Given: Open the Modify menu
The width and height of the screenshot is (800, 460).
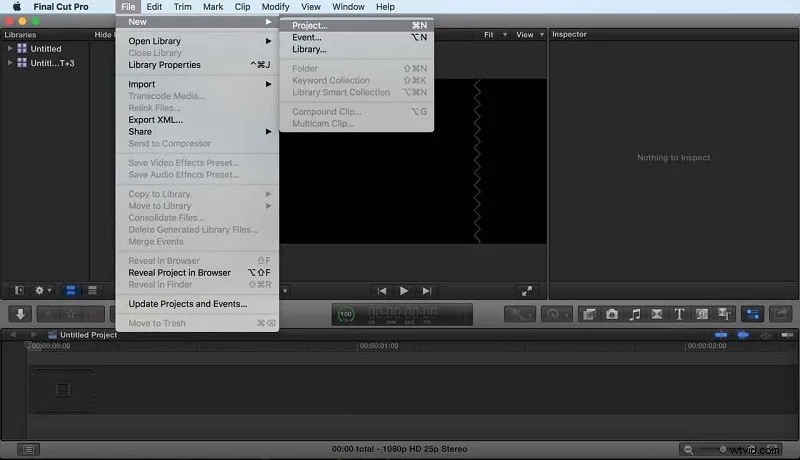Looking at the screenshot, I should click(276, 7).
